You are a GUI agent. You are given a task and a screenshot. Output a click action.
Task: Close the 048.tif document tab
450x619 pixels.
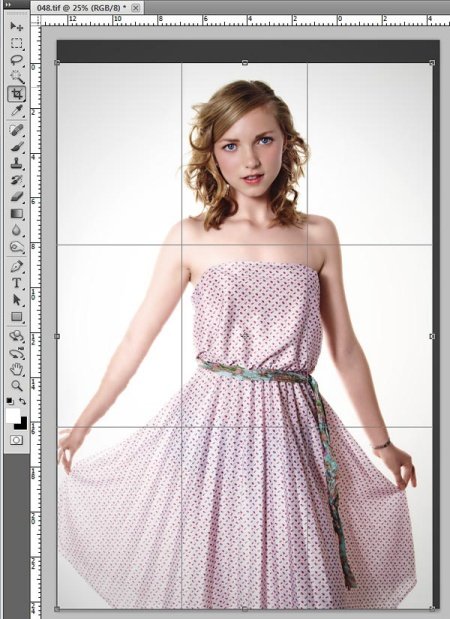135,8
